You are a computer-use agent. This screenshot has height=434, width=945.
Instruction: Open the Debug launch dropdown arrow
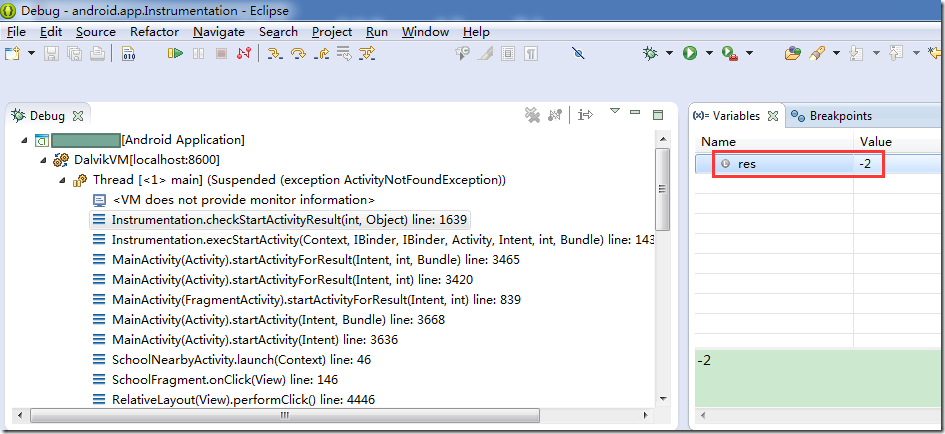[x=669, y=54]
